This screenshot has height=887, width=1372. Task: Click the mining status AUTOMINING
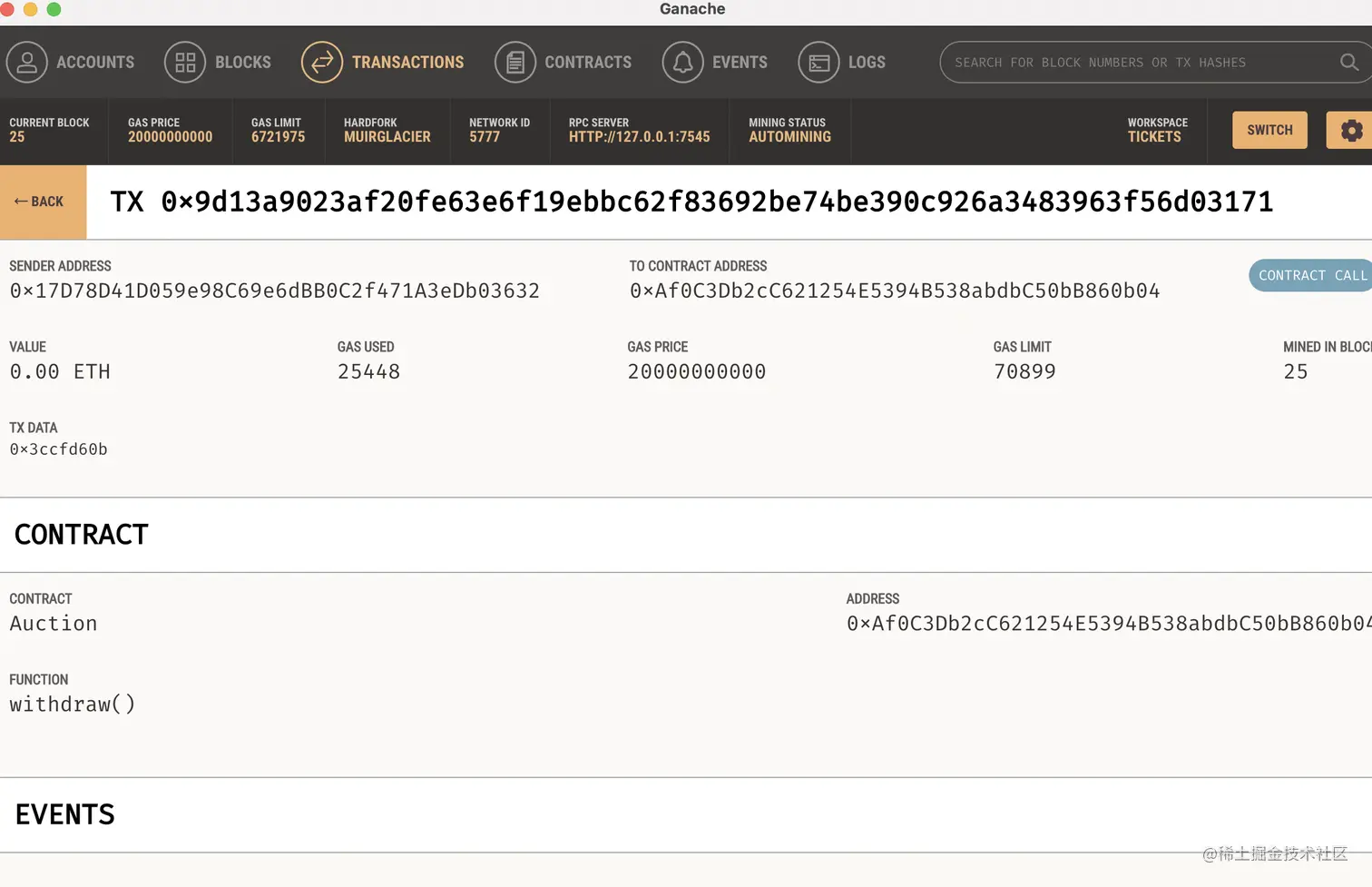tap(790, 137)
